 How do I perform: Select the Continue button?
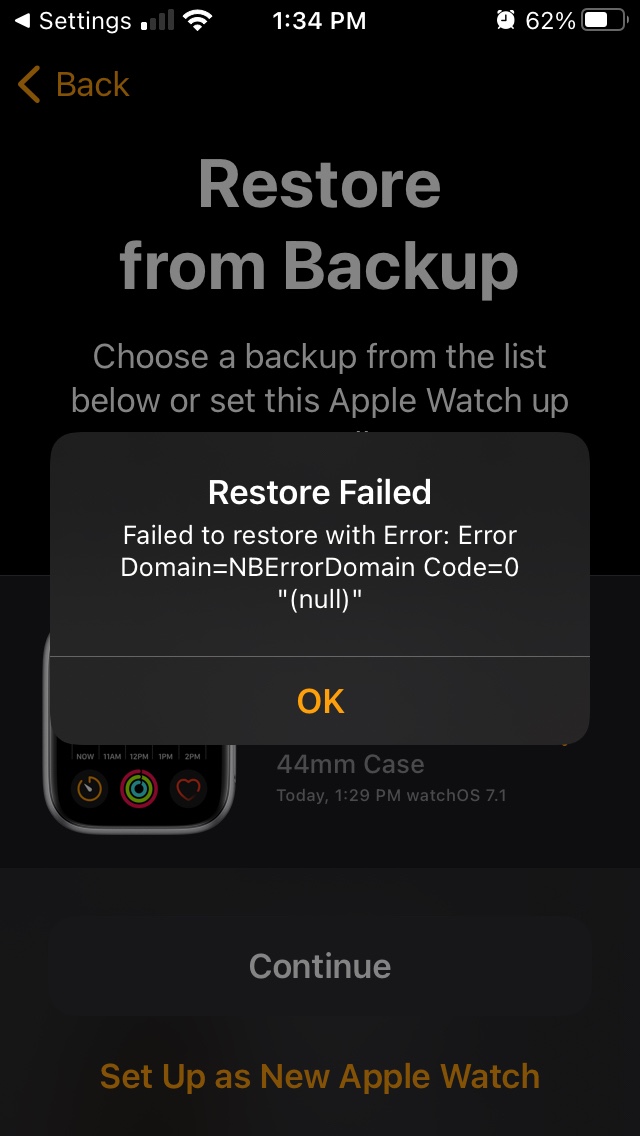(320, 966)
